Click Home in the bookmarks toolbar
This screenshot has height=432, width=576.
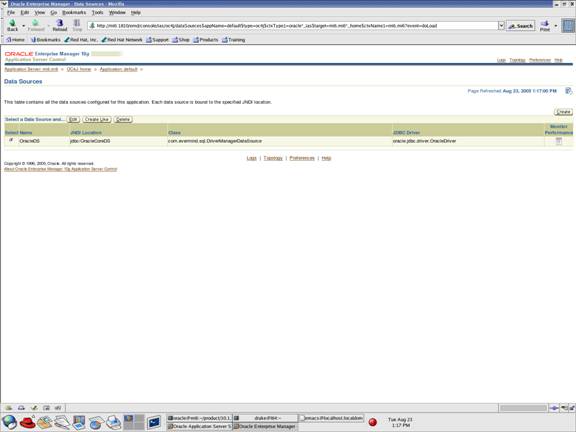coord(15,40)
